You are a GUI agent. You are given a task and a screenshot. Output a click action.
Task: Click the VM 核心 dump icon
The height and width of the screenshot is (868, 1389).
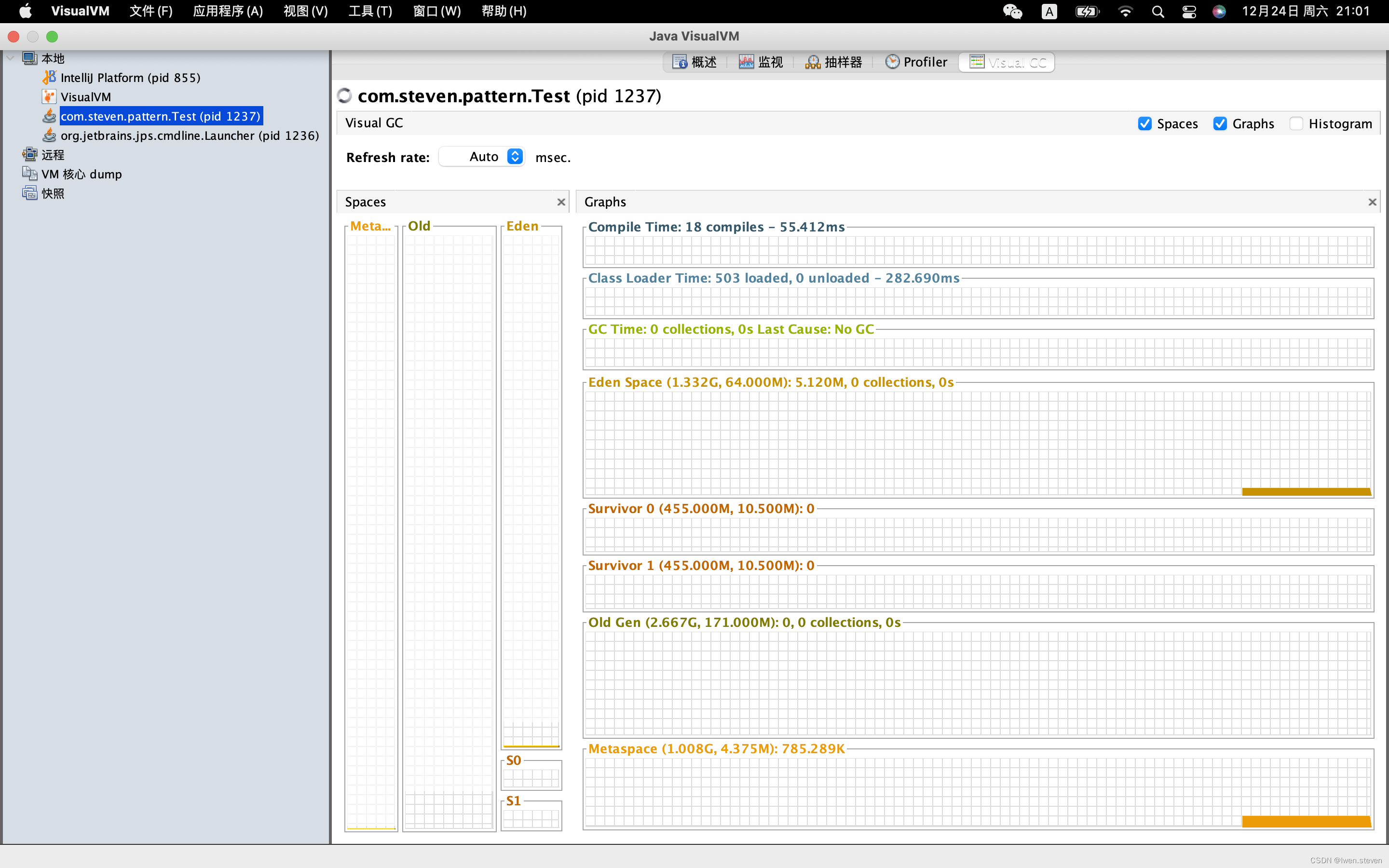click(30, 174)
